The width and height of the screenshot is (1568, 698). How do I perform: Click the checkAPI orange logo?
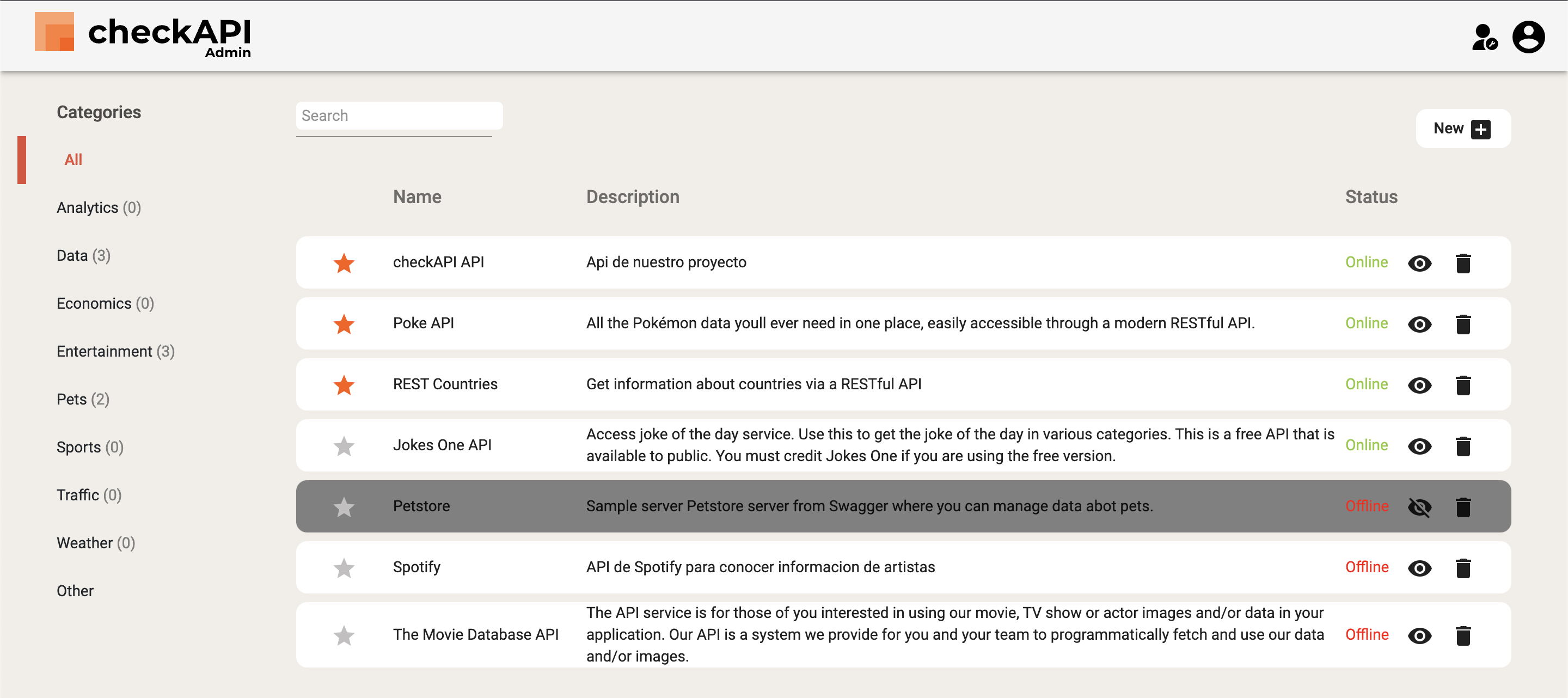pos(54,32)
